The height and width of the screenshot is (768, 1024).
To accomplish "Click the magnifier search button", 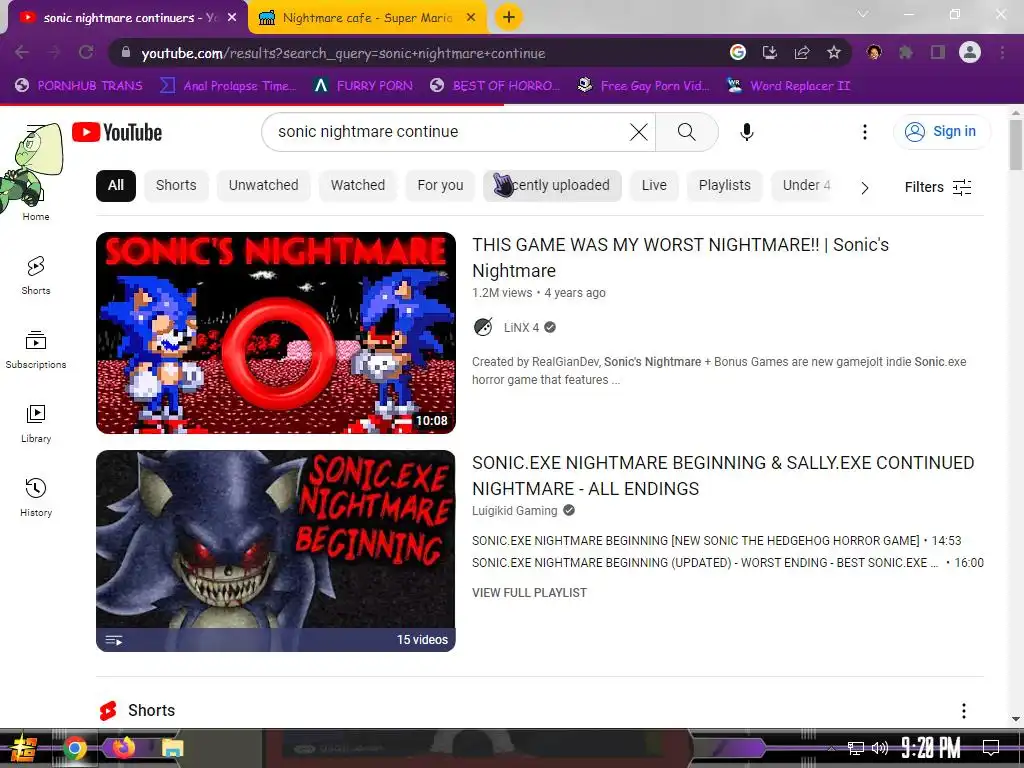I will pyautogui.click(x=686, y=132).
